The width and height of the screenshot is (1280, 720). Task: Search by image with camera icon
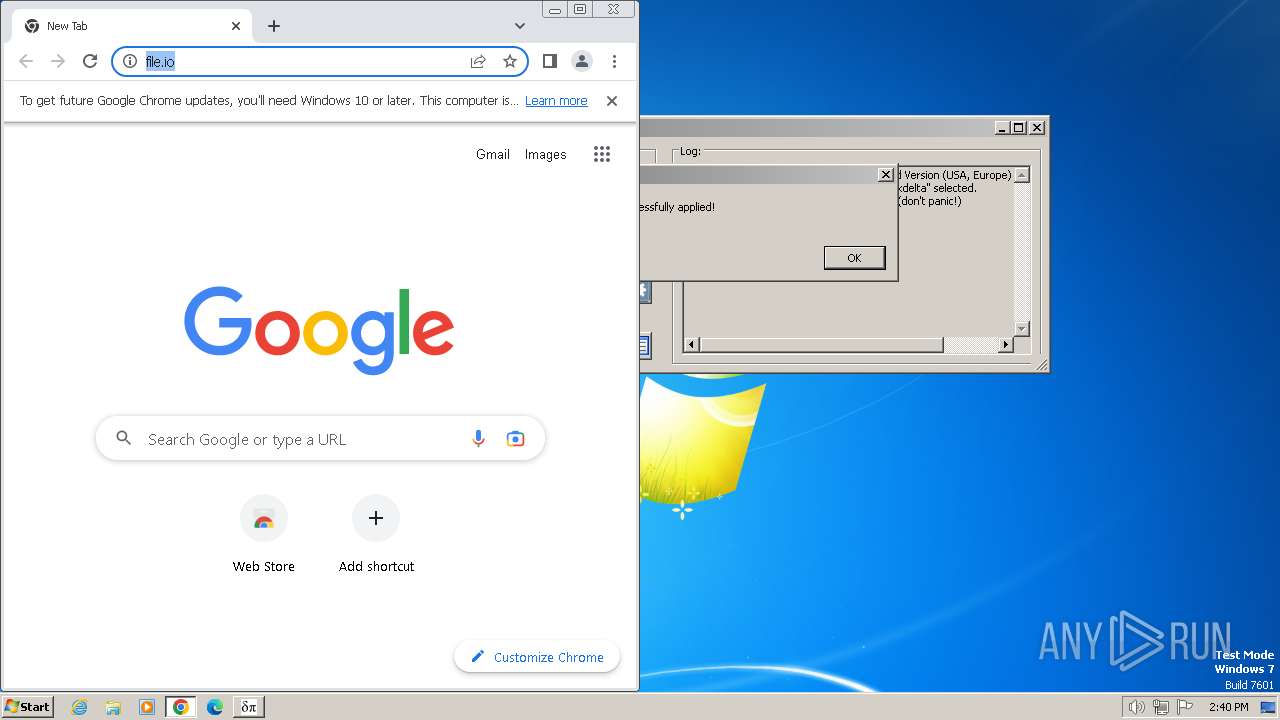coord(516,439)
